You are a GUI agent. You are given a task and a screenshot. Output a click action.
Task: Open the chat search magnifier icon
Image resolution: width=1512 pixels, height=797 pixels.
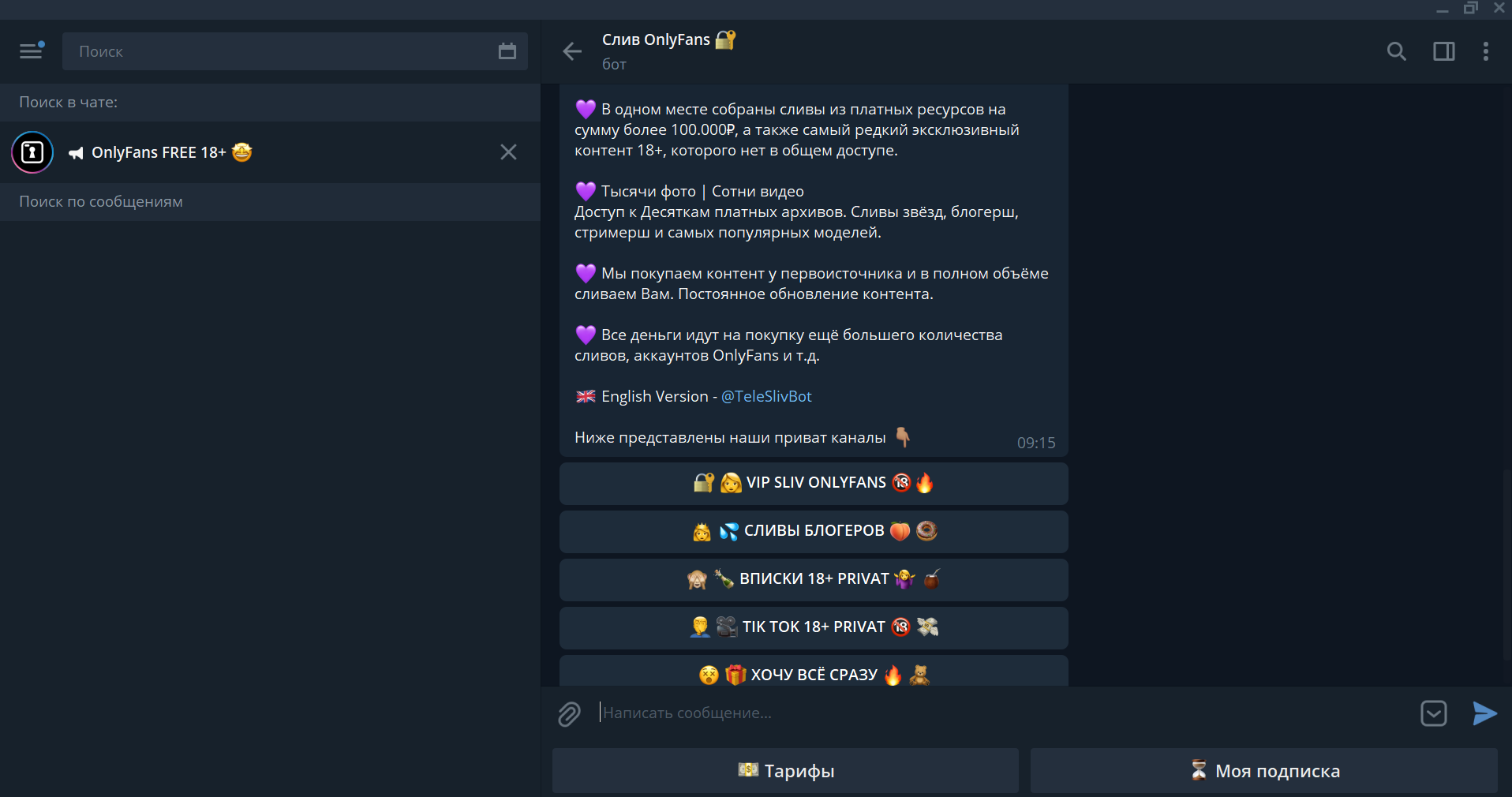pos(1397,51)
